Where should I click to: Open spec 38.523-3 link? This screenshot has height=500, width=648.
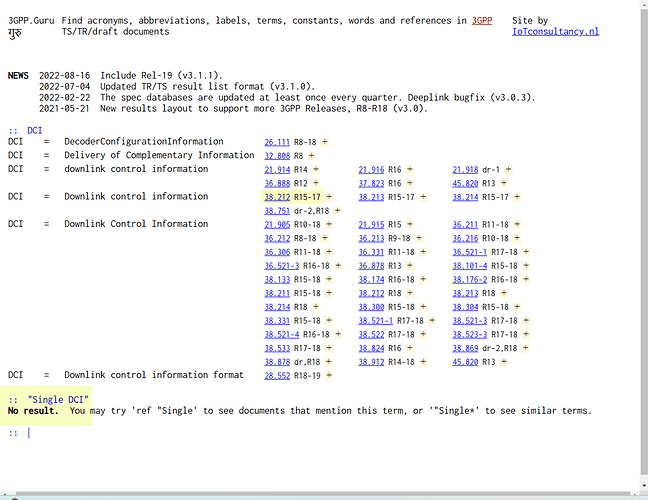(469, 334)
